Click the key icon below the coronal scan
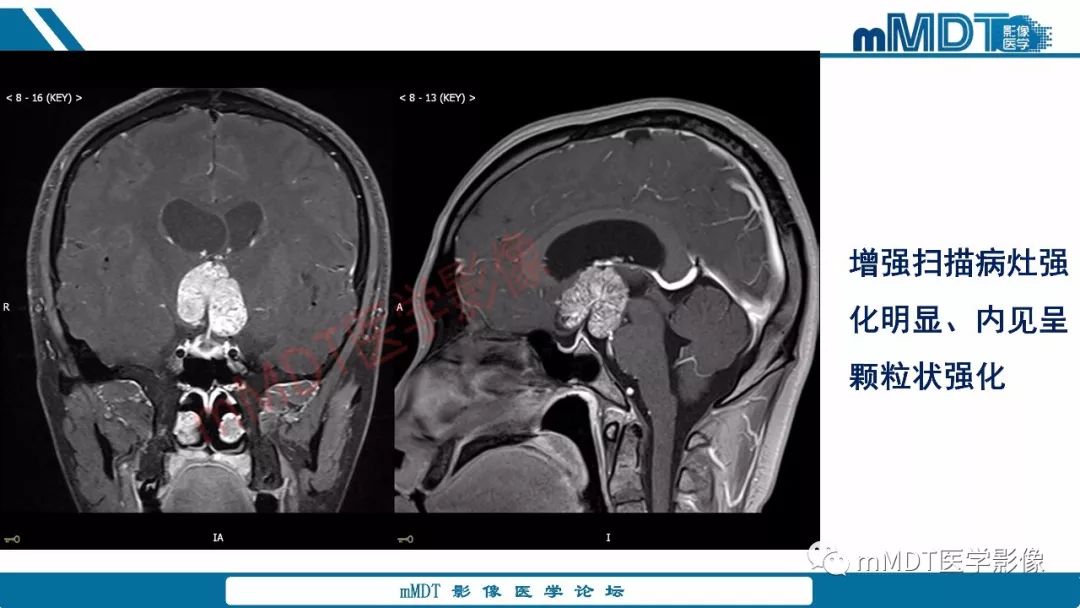This screenshot has width=1080, height=608. click(x=12, y=539)
